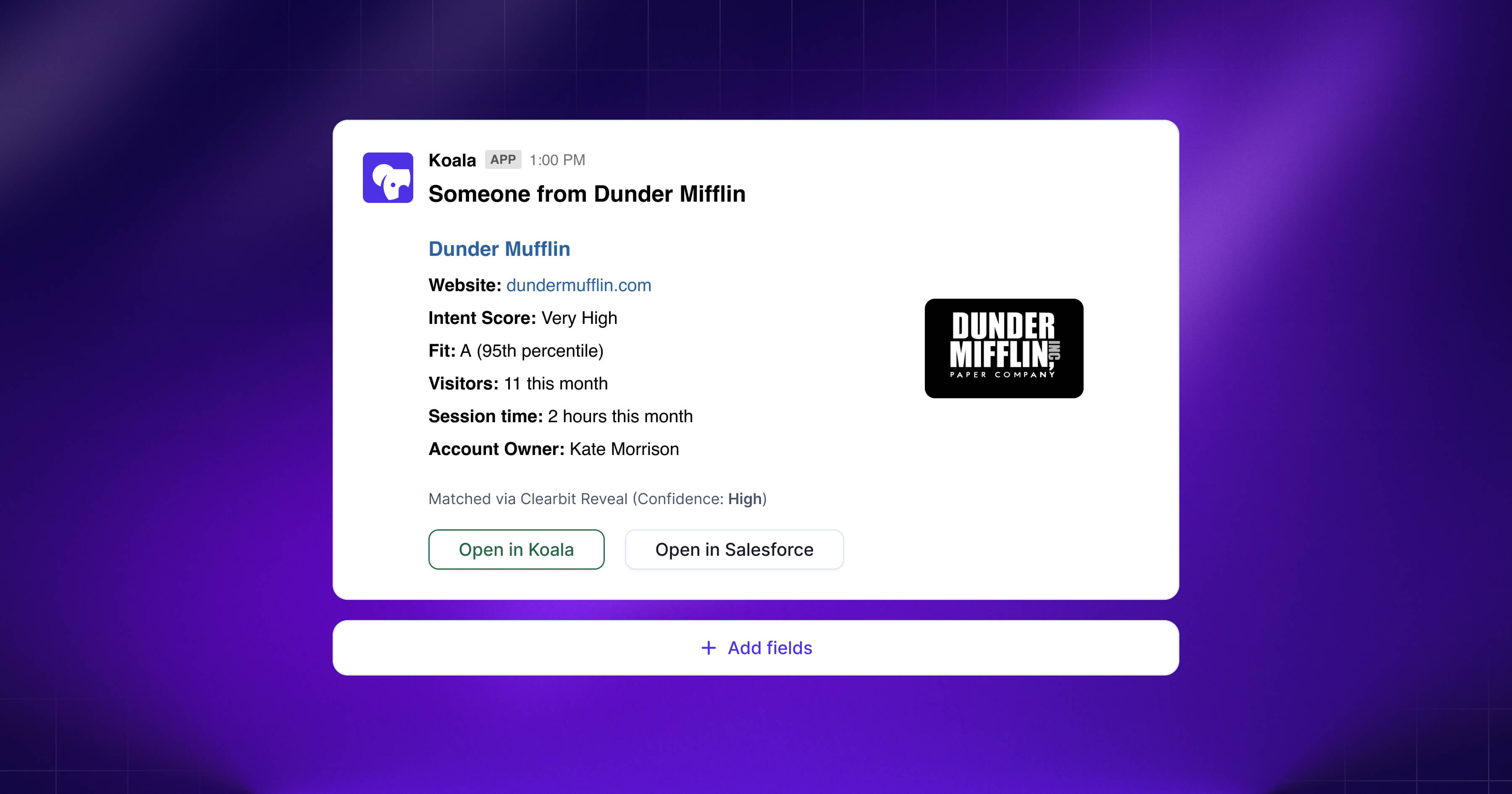Click the bold High confidence label
This screenshot has width=1512, height=794.
pyautogui.click(x=744, y=499)
